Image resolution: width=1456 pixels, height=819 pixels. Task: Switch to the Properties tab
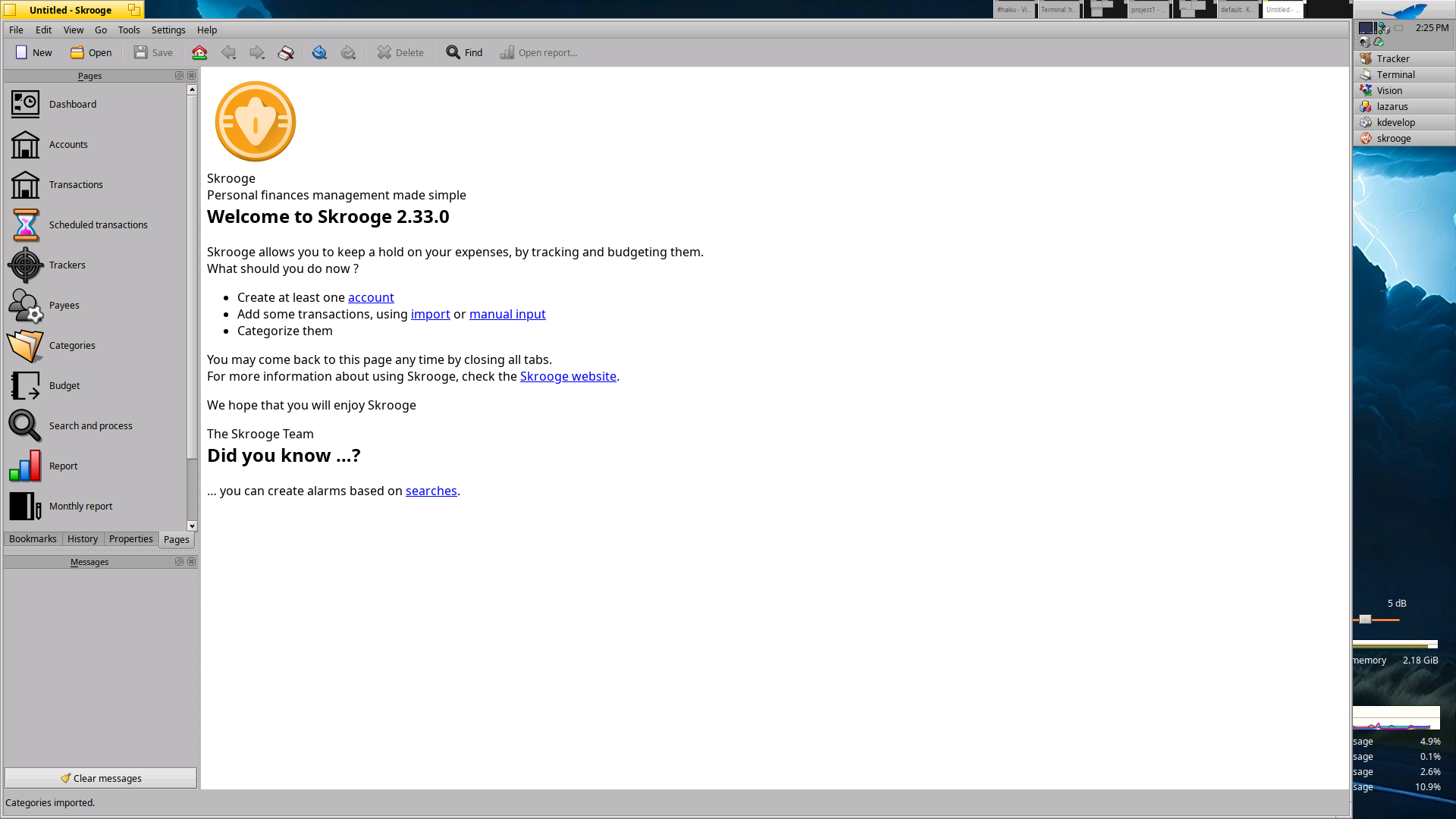[x=130, y=539]
